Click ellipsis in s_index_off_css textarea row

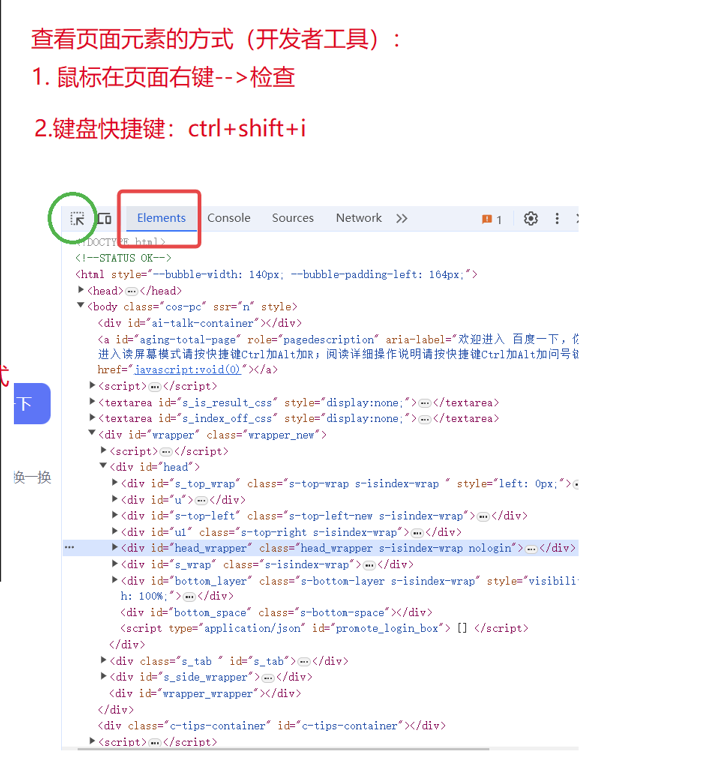424,419
